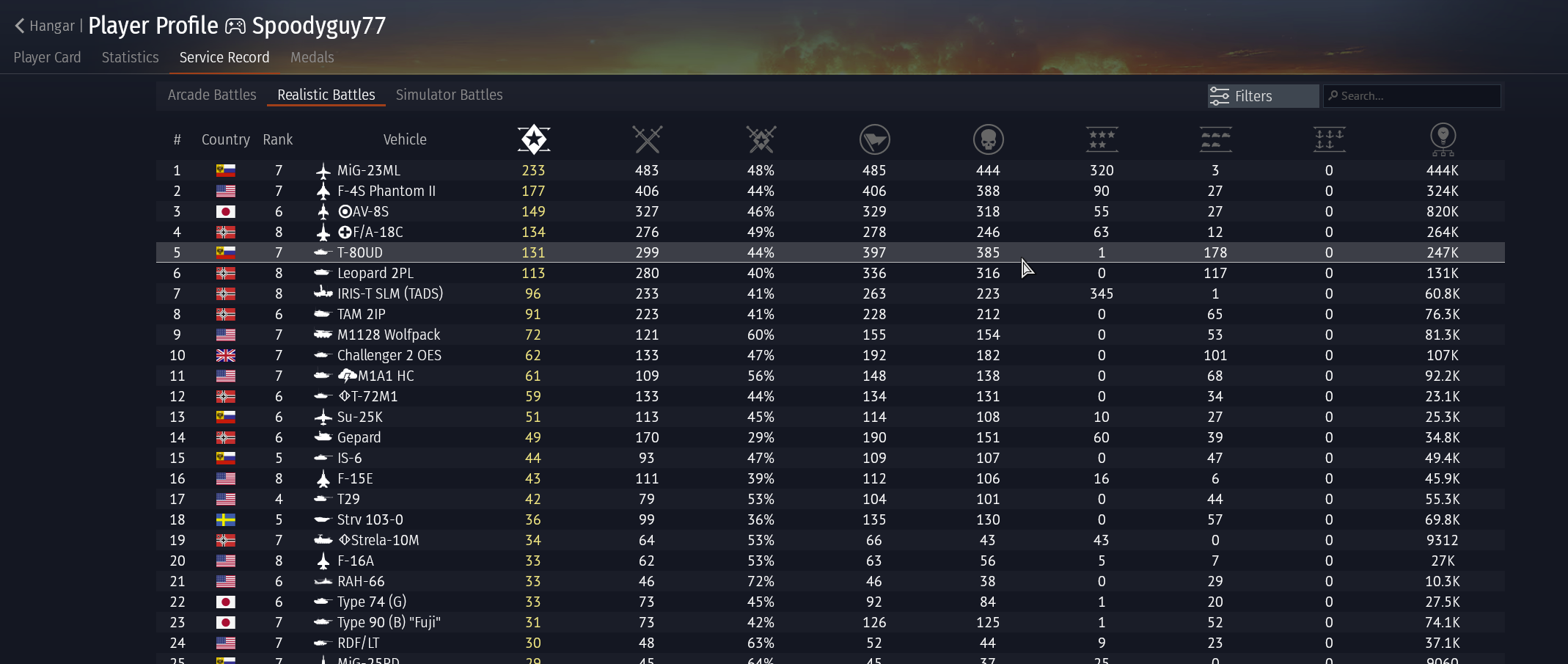Click the US flag beside F-4S Phantom II
The width and height of the screenshot is (1568, 664).
pyautogui.click(x=226, y=191)
